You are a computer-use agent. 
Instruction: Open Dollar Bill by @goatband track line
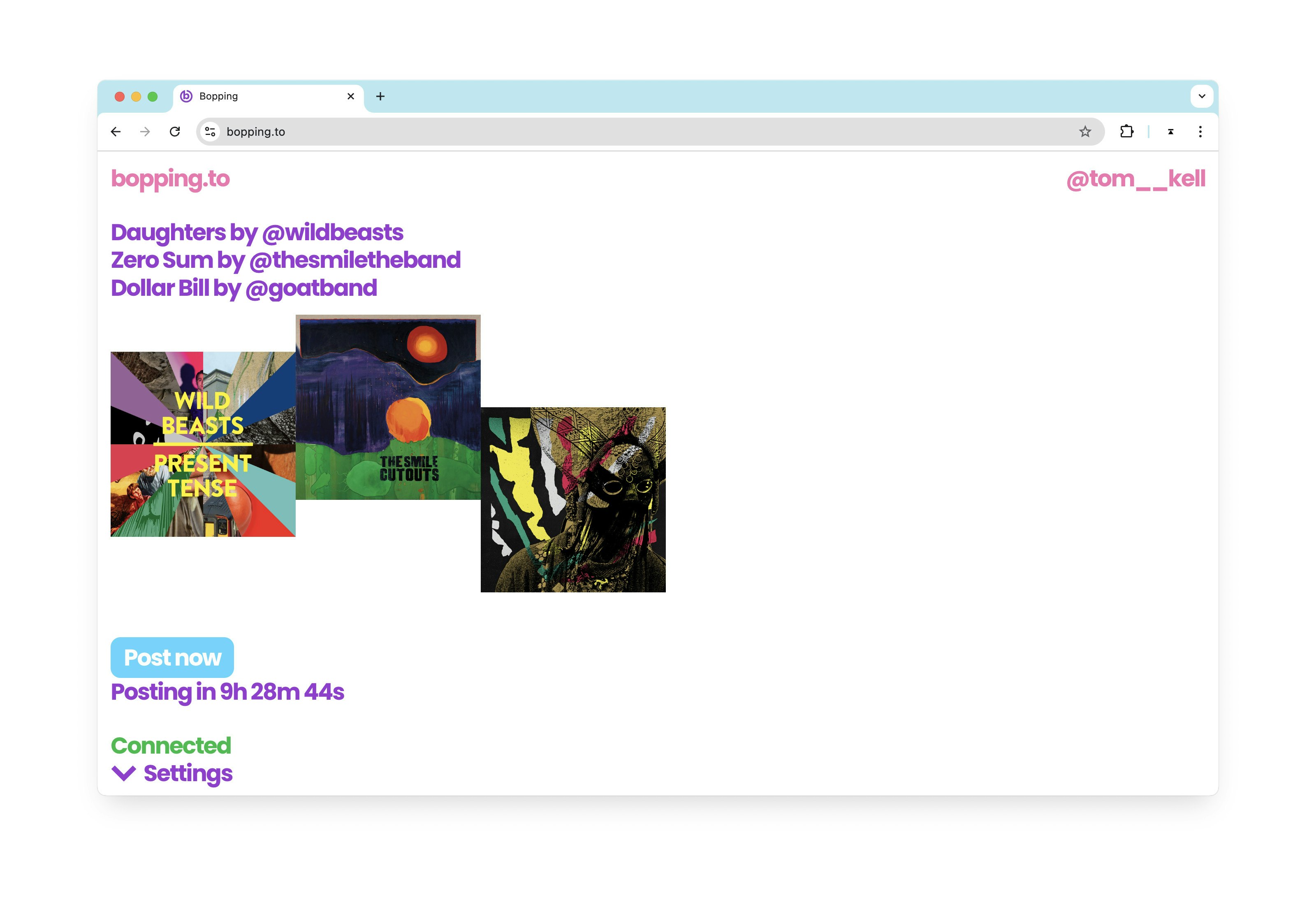click(x=244, y=288)
